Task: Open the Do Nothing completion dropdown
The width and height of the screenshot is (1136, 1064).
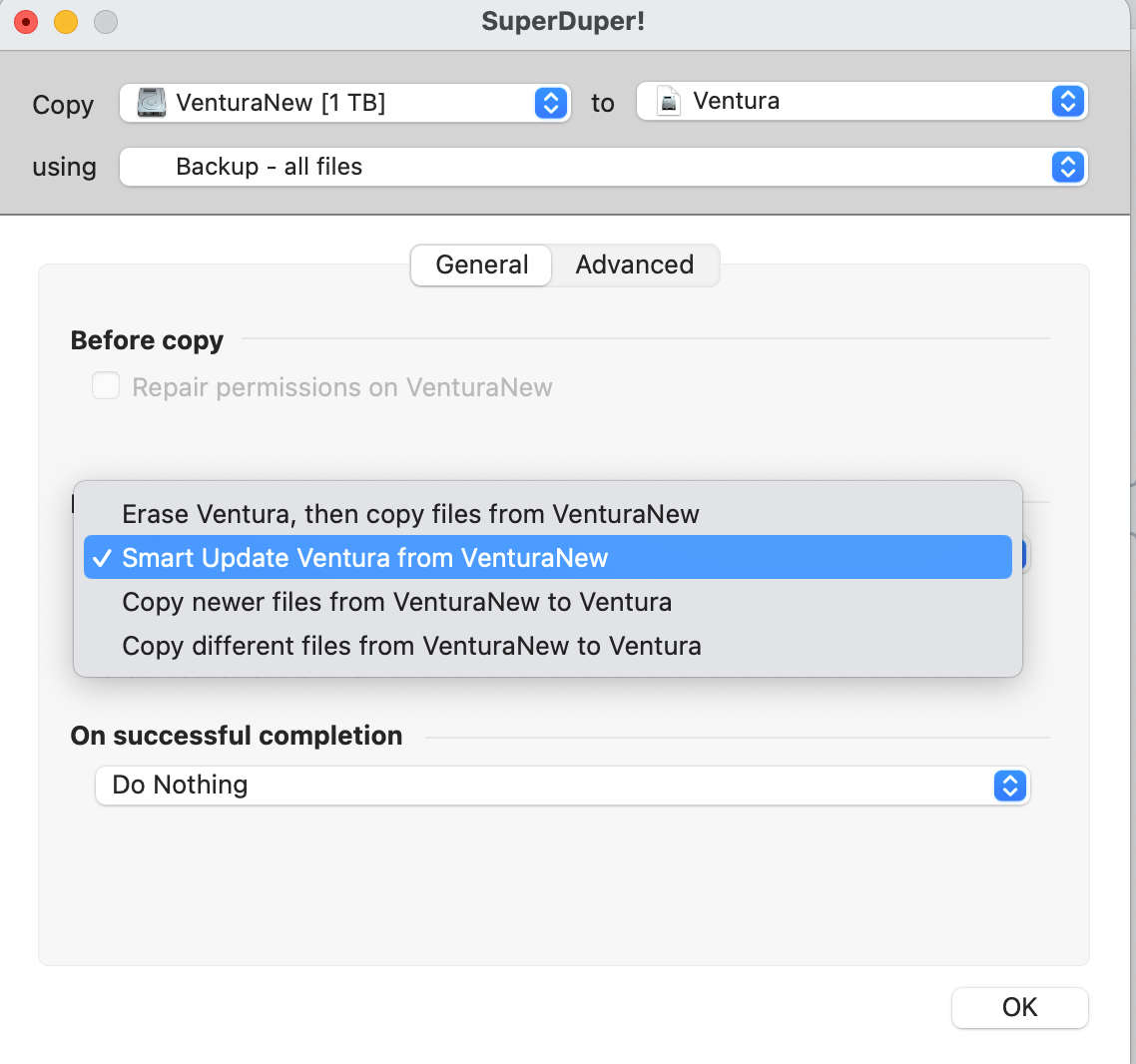Action: point(1009,786)
